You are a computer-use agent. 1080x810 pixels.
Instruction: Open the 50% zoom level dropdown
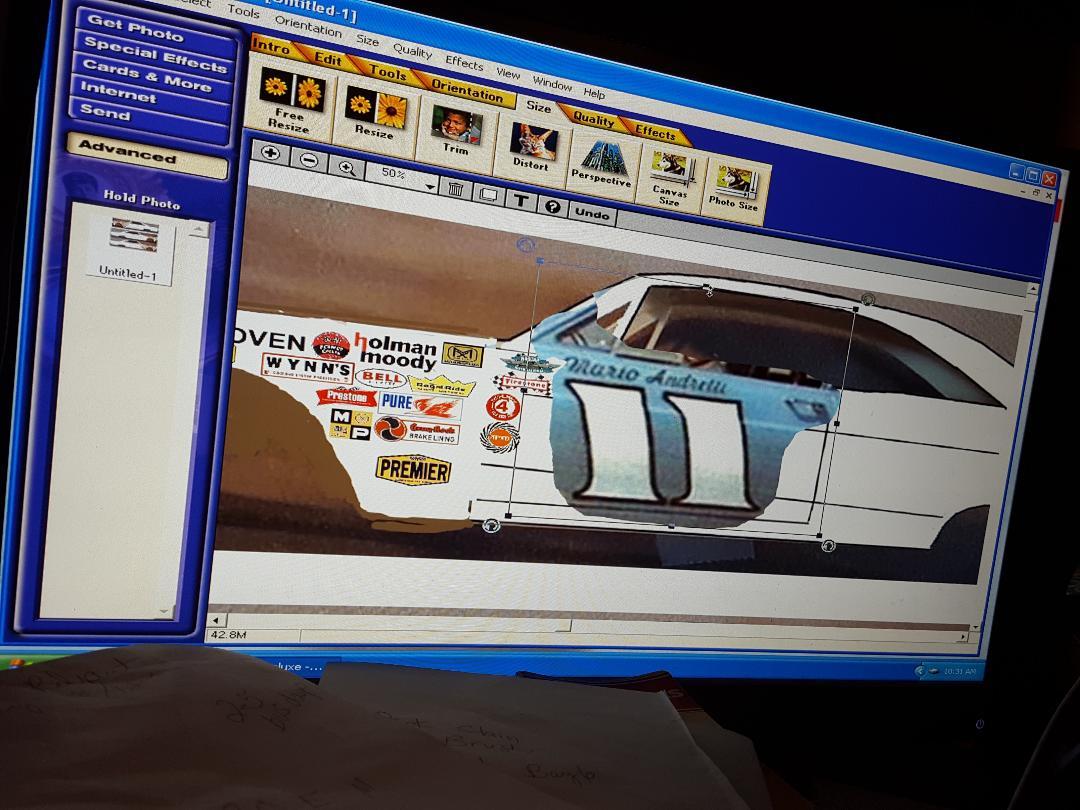coord(431,186)
